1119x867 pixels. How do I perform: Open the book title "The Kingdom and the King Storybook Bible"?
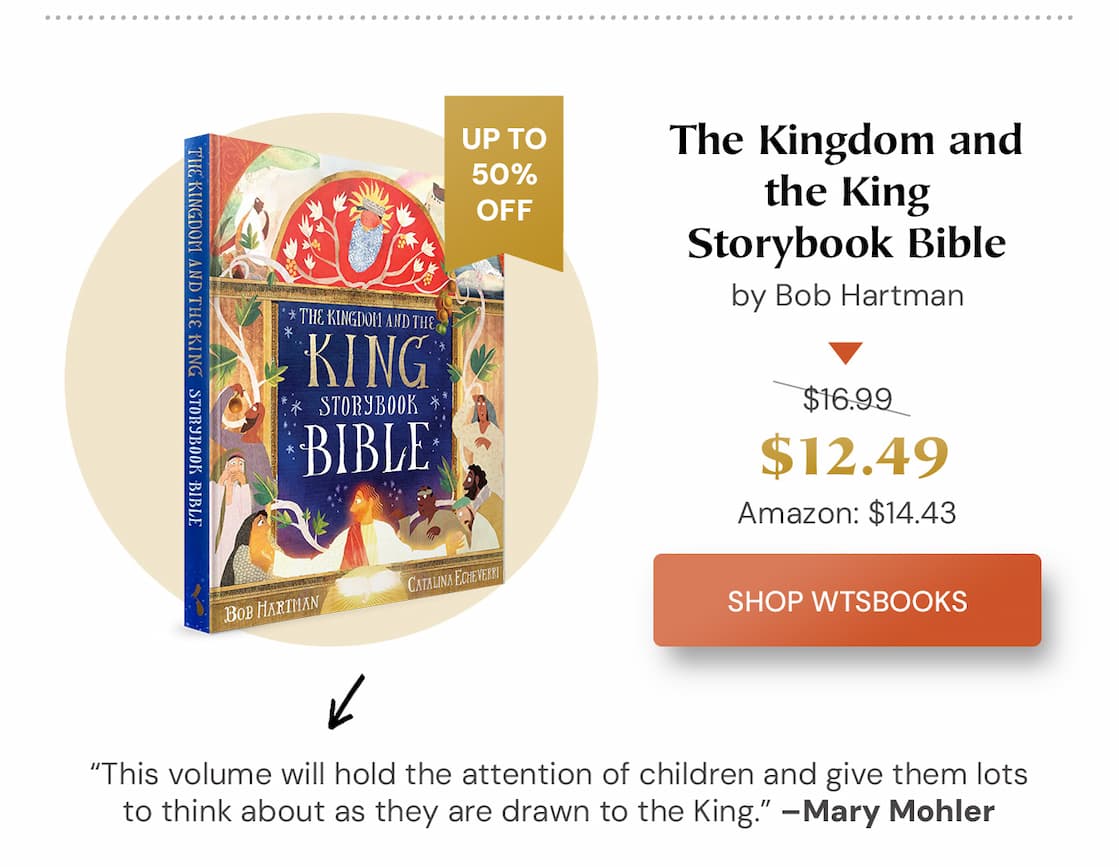(x=846, y=190)
